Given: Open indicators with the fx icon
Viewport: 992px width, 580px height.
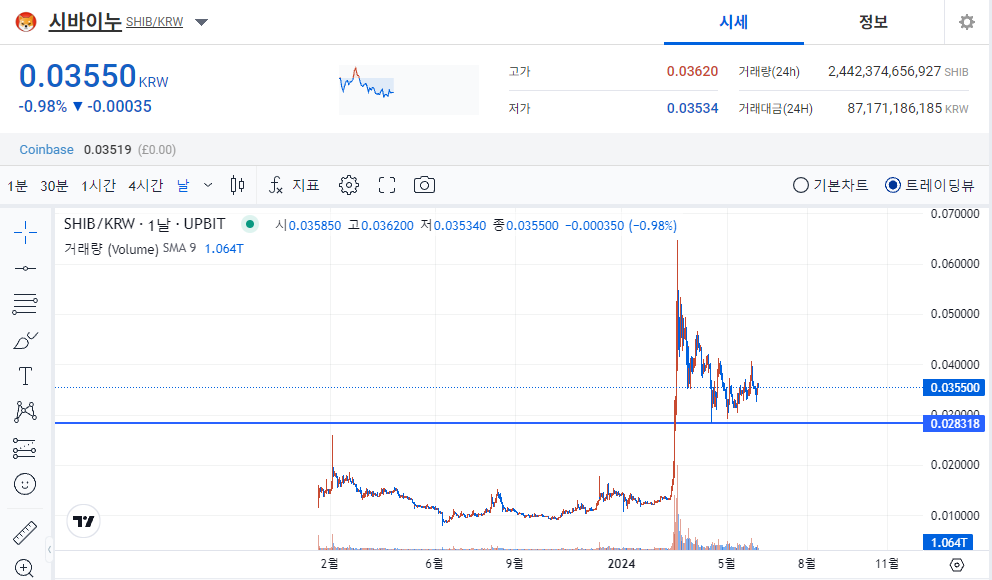Looking at the screenshot, I should (275, 185).
